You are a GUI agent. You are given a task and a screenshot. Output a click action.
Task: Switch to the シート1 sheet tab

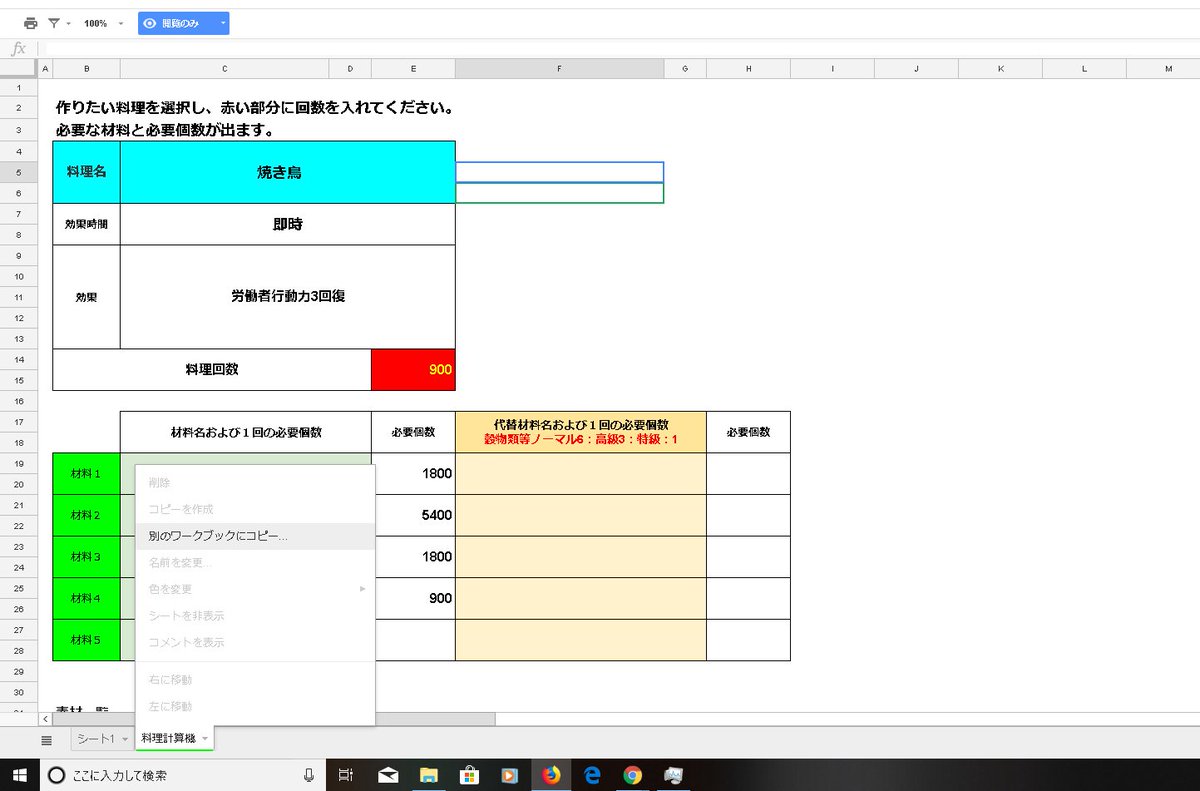coord(97,739)
